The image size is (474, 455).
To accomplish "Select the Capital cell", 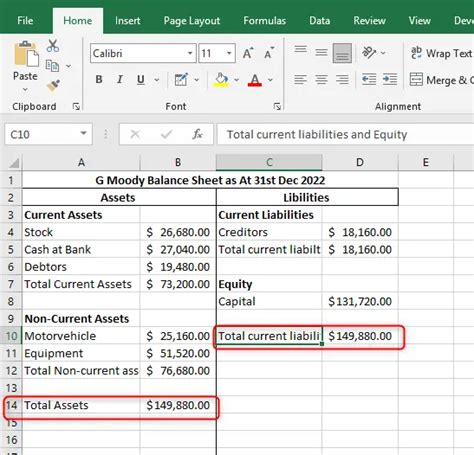I will click(269, 302).
